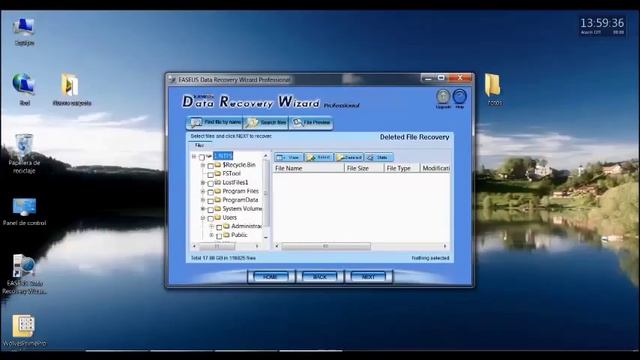Click the file list's right scroll arrow
Viewport: 640px width, 360px height.
[x=445, y=246]
